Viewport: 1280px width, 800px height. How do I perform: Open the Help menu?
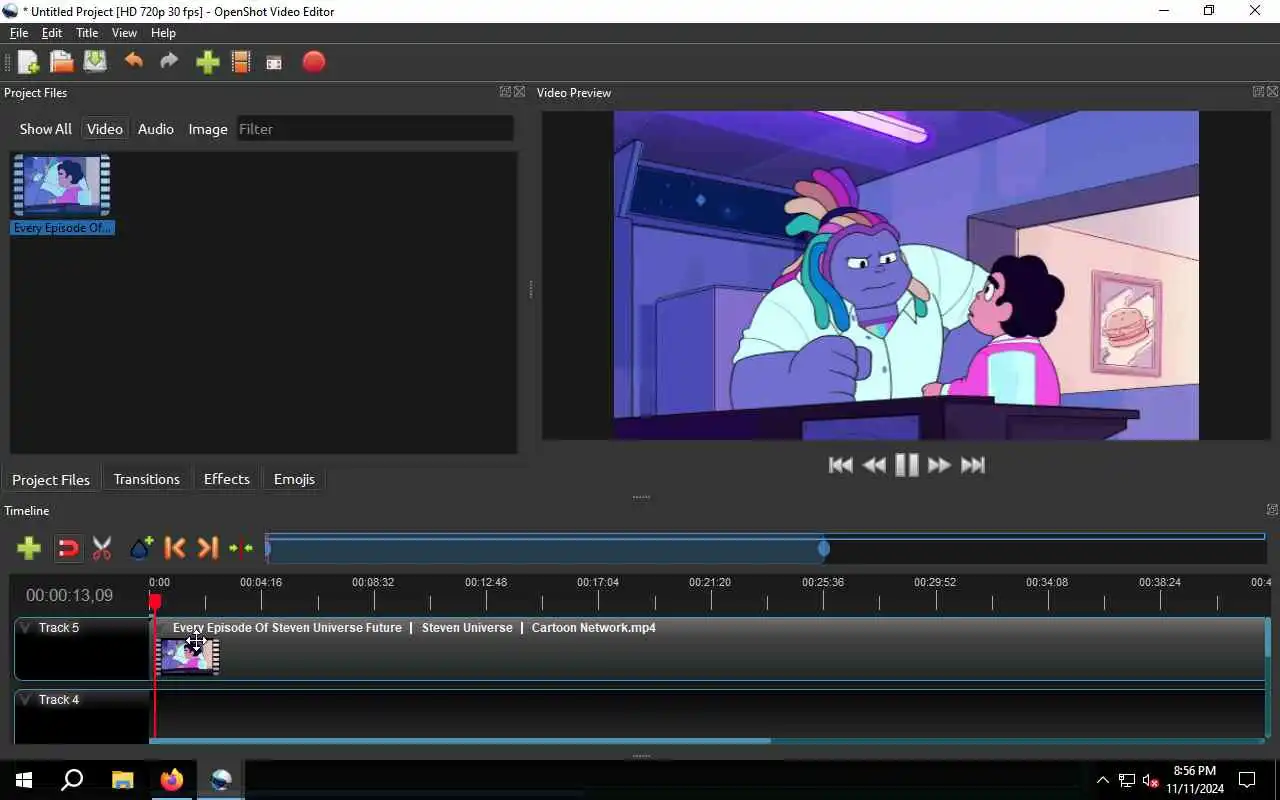[x=163, y=33]
